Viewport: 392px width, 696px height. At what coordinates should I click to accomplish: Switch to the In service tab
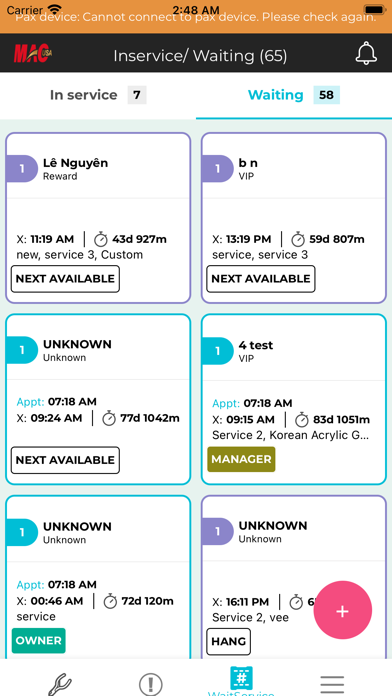98,95
